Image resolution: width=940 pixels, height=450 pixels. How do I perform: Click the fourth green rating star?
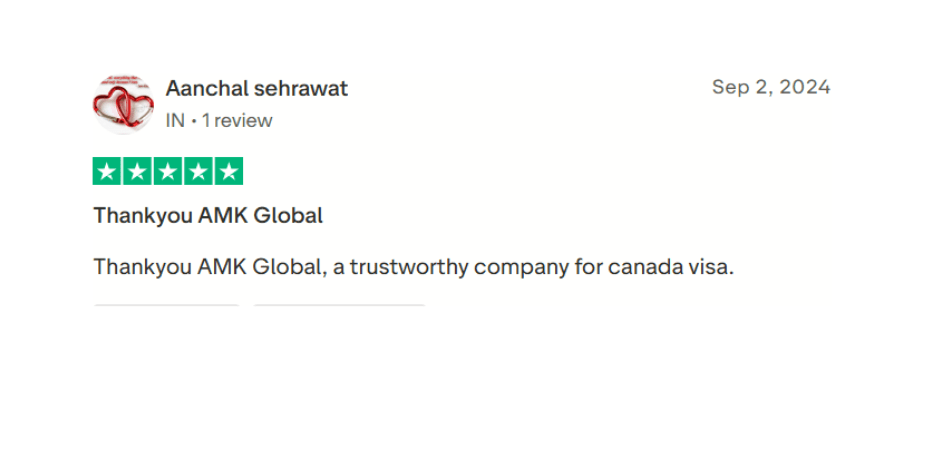199,171
